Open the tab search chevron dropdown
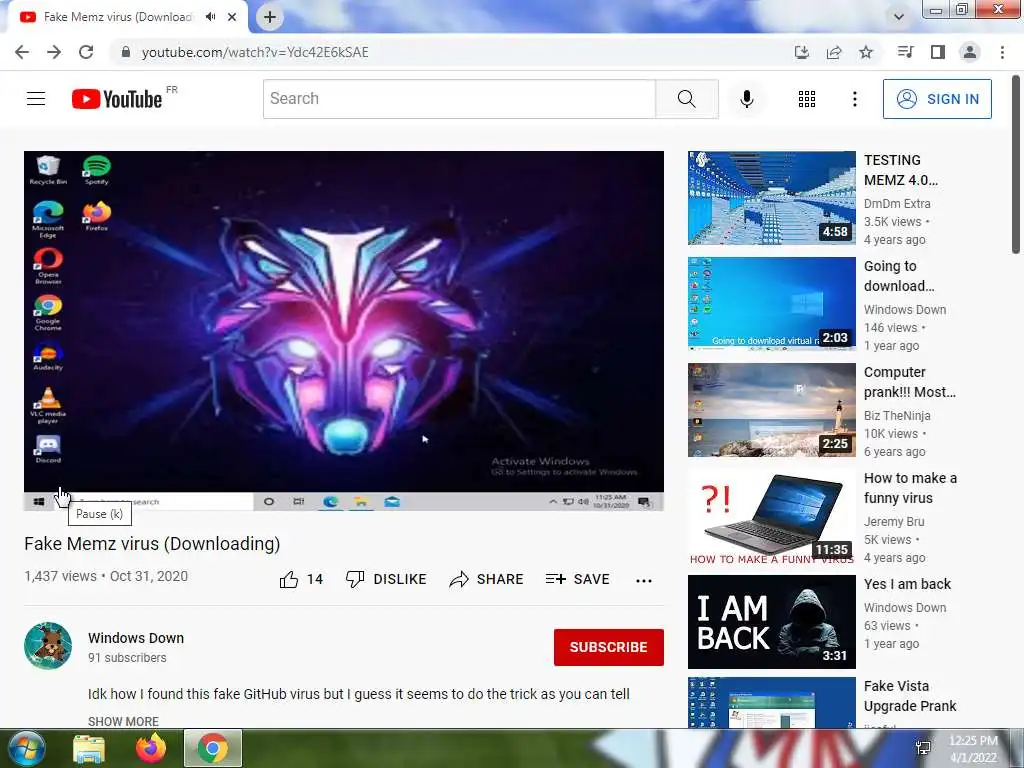Image resolution: width=1024 pixels, height=768 pixels. (899, 17)
